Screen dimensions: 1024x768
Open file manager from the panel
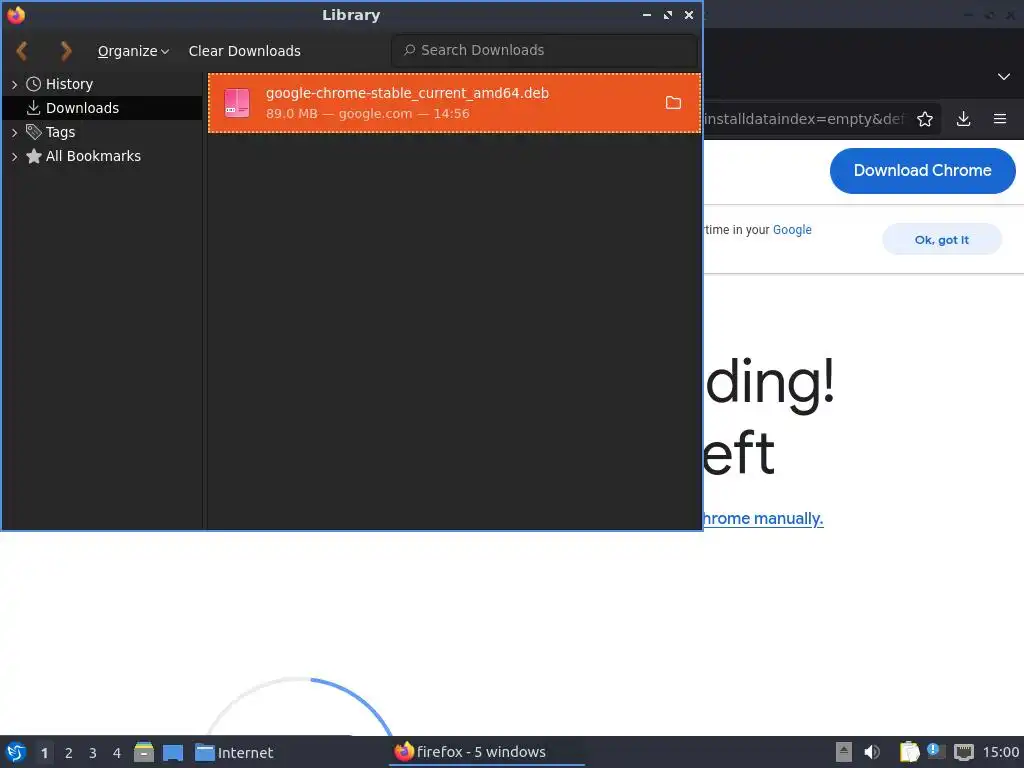click(x=144, y=752)
